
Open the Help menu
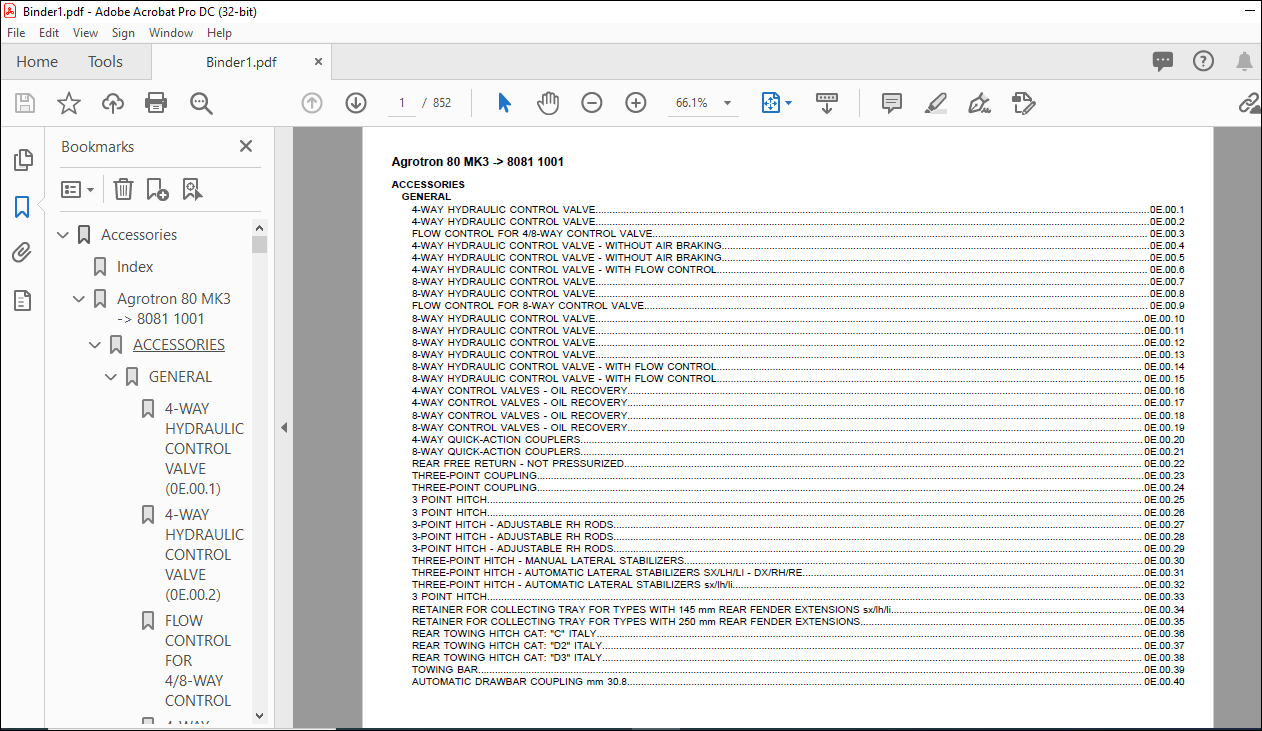pyautogui.click(x=219, y=33)
